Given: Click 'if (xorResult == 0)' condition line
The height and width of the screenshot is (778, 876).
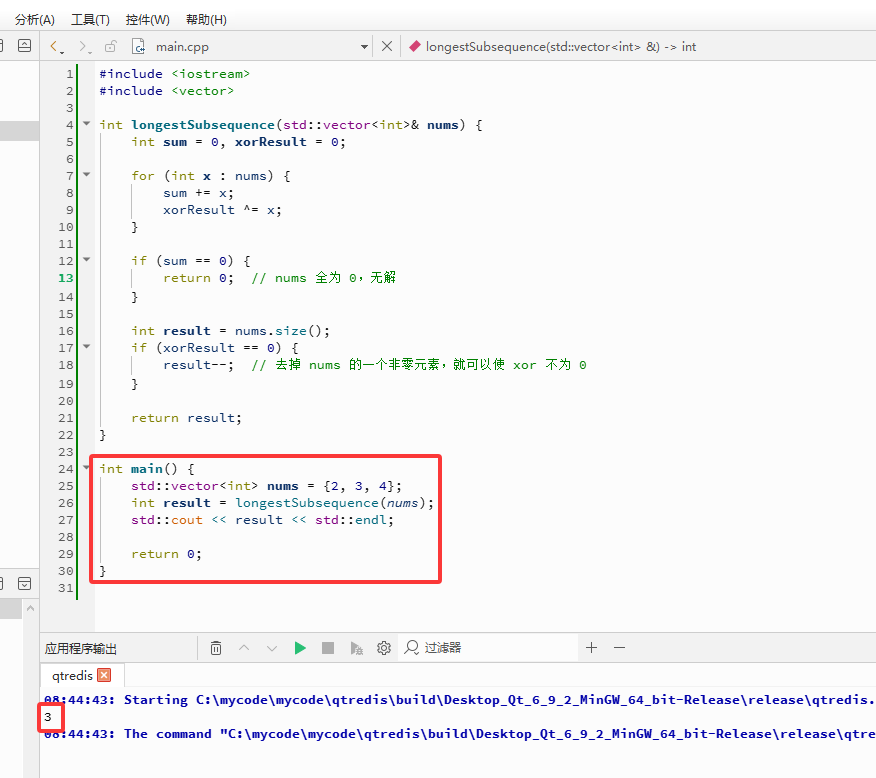Looking at the screenshot, I should pos(215,348).
